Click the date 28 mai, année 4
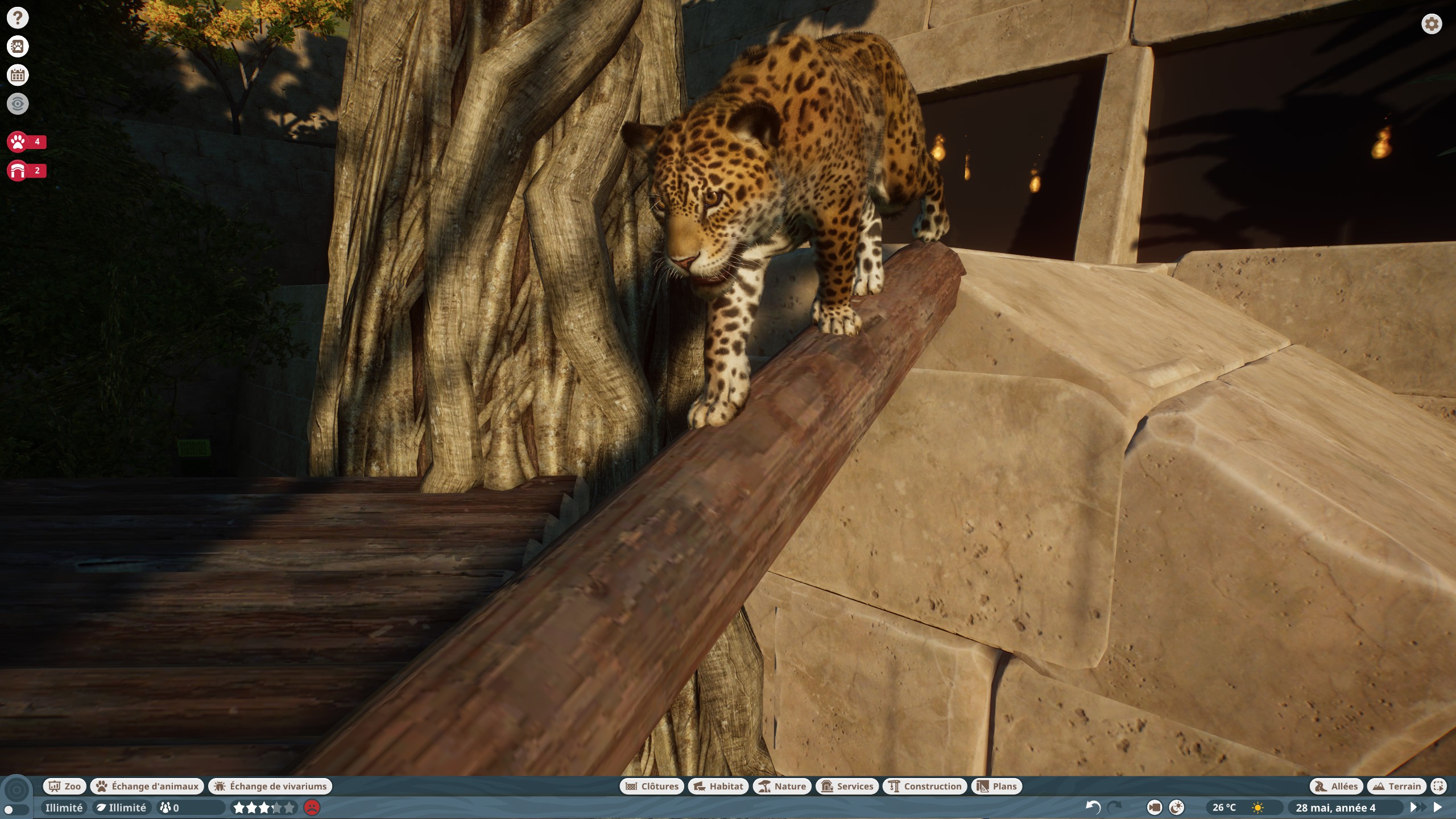This screenshot has width=1456, height=819. 1335,808
